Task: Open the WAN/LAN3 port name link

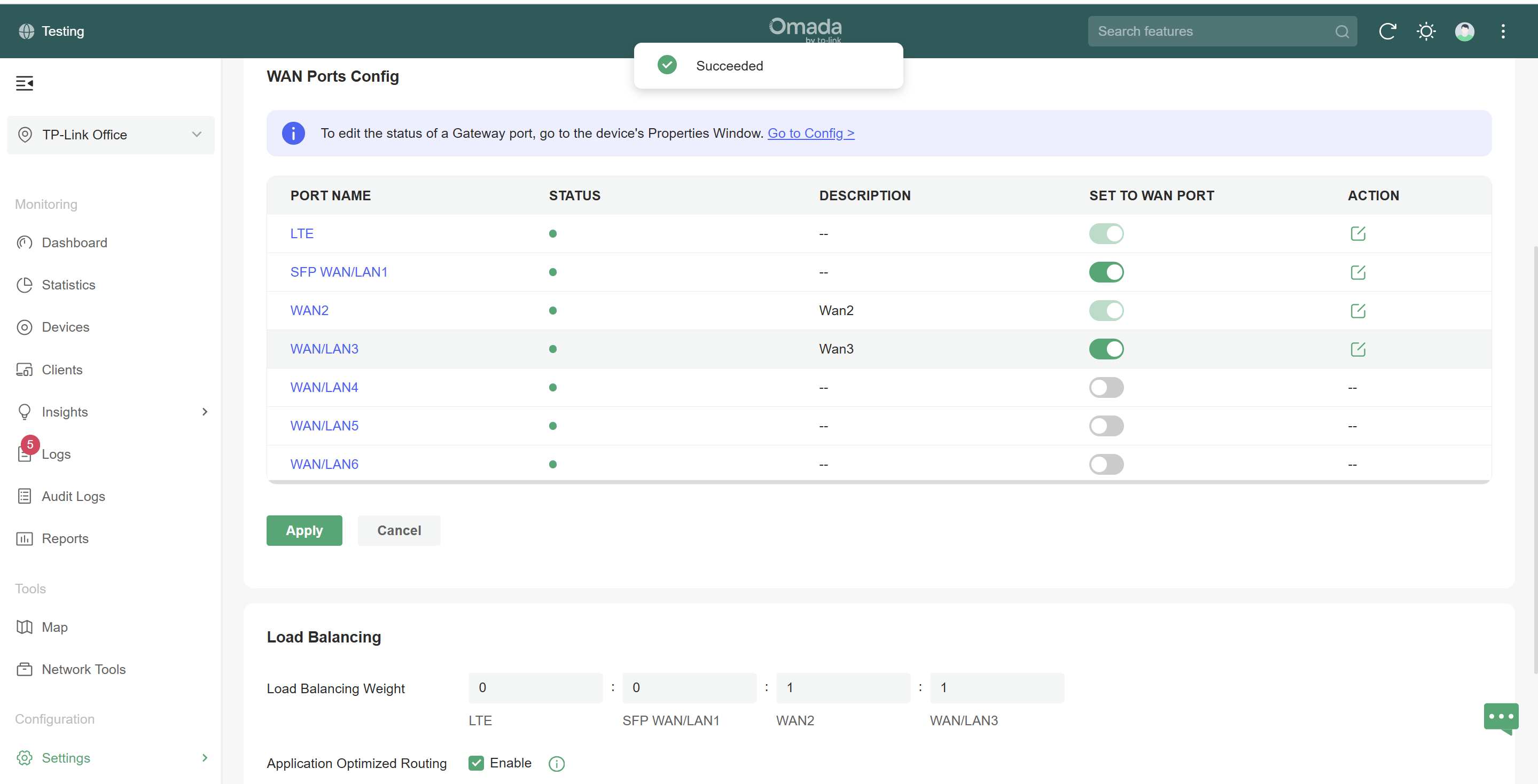Action: pyautogui.click(x=324, y=349)
